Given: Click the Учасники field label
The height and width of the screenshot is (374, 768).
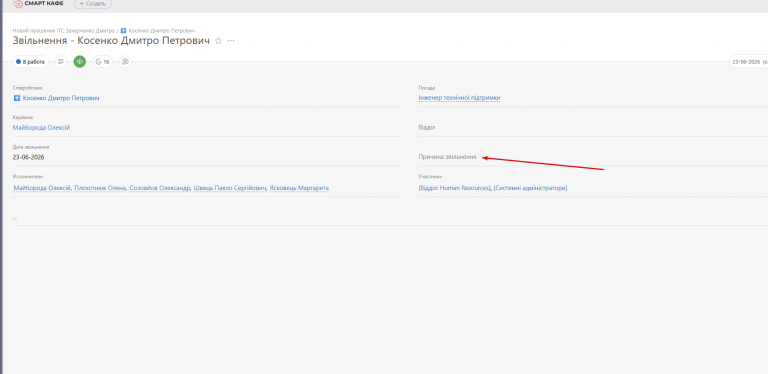Looking at the screenshot, I should [x=430, y=176].
